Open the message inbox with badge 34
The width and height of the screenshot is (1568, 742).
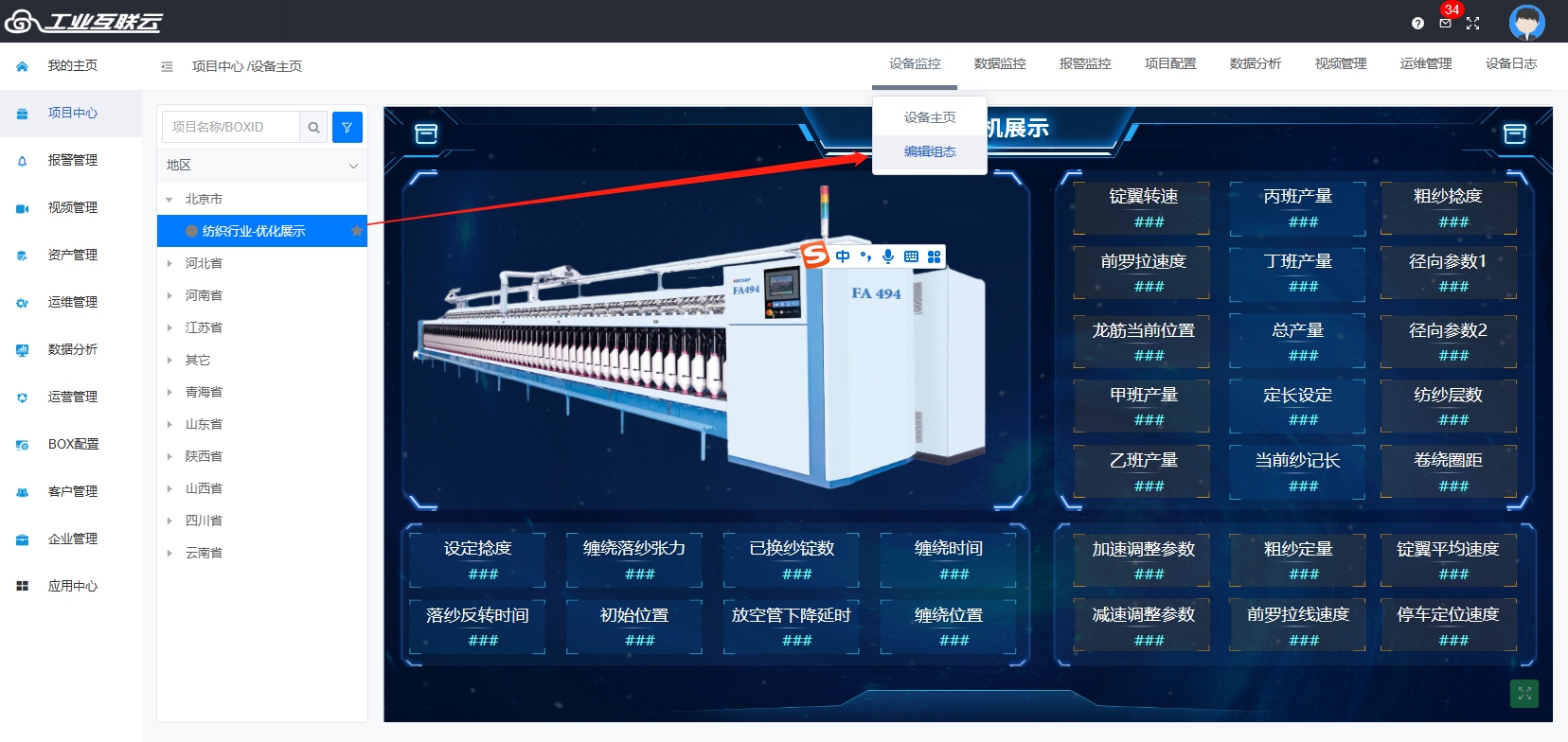(x=1445, y=23)
